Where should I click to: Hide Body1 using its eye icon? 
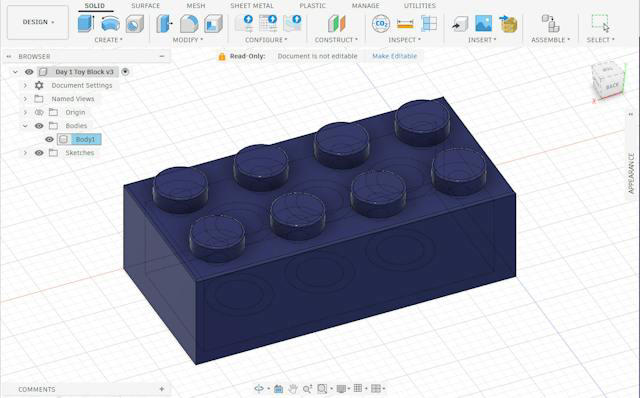tap(49, 139)
